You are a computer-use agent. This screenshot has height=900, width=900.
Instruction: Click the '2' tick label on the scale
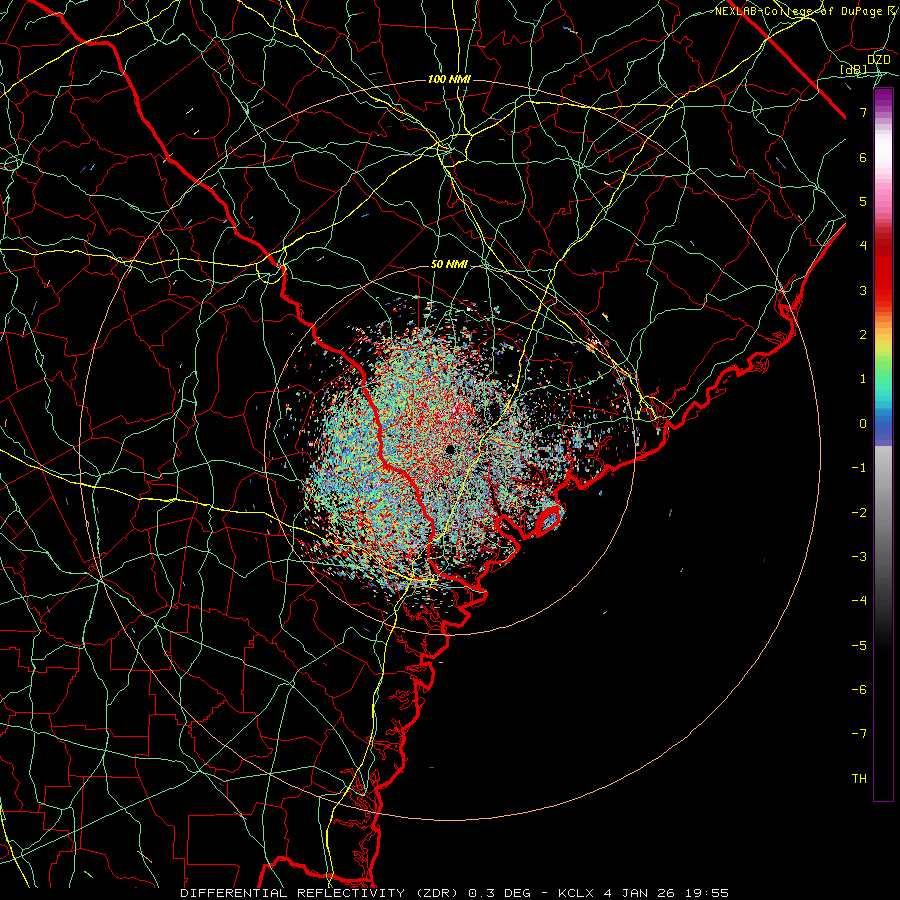pyautogui.click(x=863, y=335)
